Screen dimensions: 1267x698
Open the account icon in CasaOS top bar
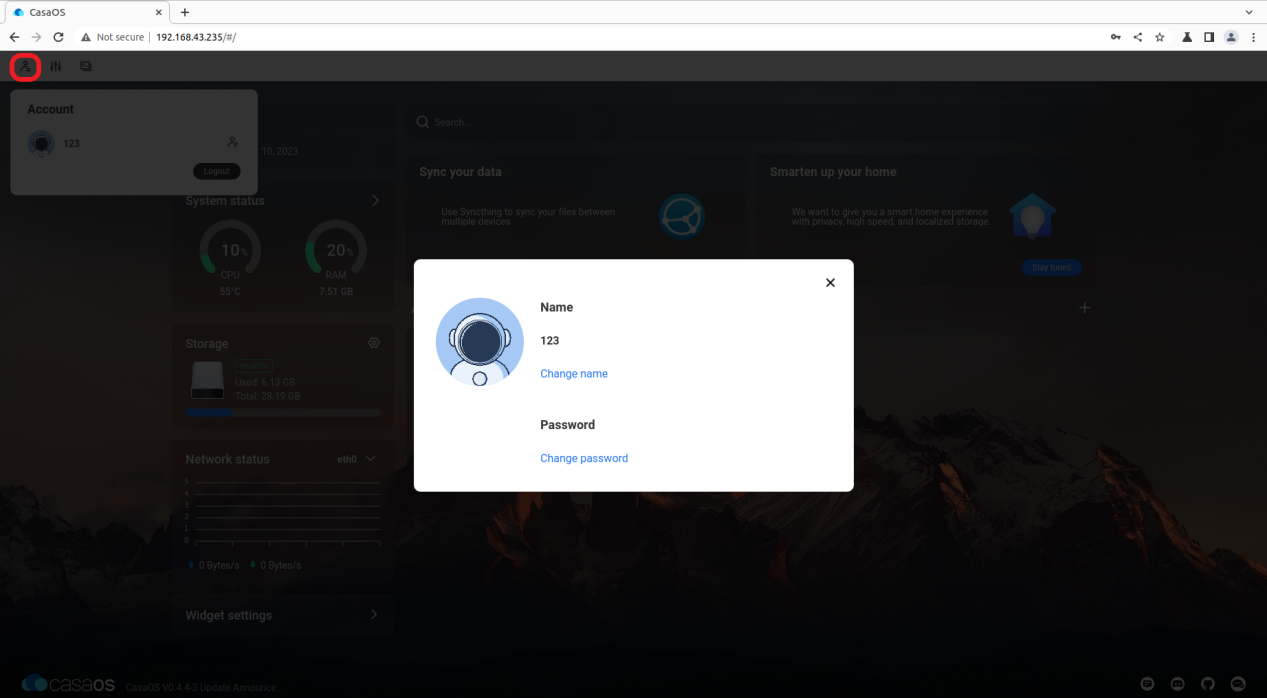tap(25, 66)
